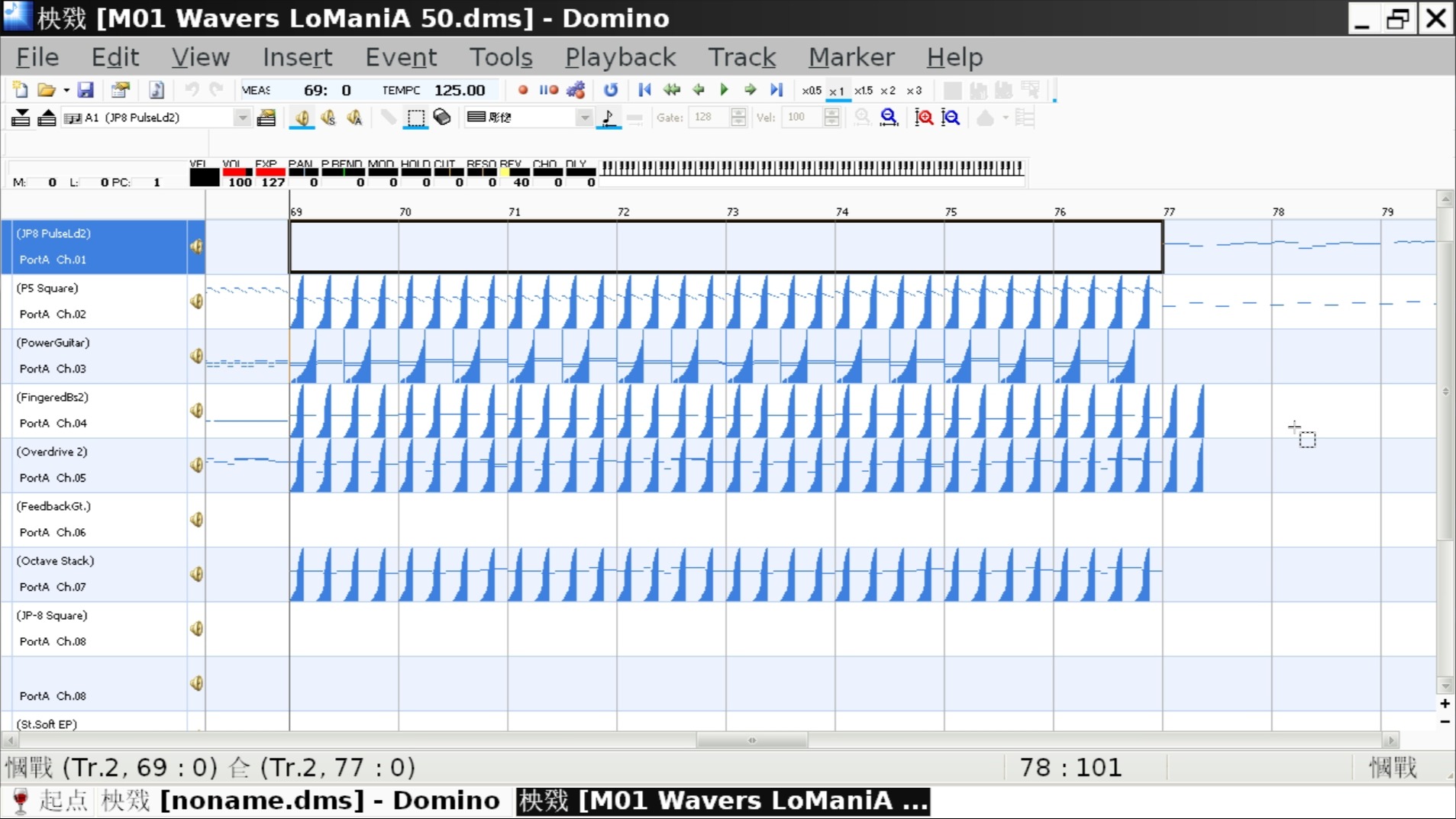Open the A1 (JP8 PulseLd2) track dropdown
Viewport: 1456px width, 819px height.
242,118
